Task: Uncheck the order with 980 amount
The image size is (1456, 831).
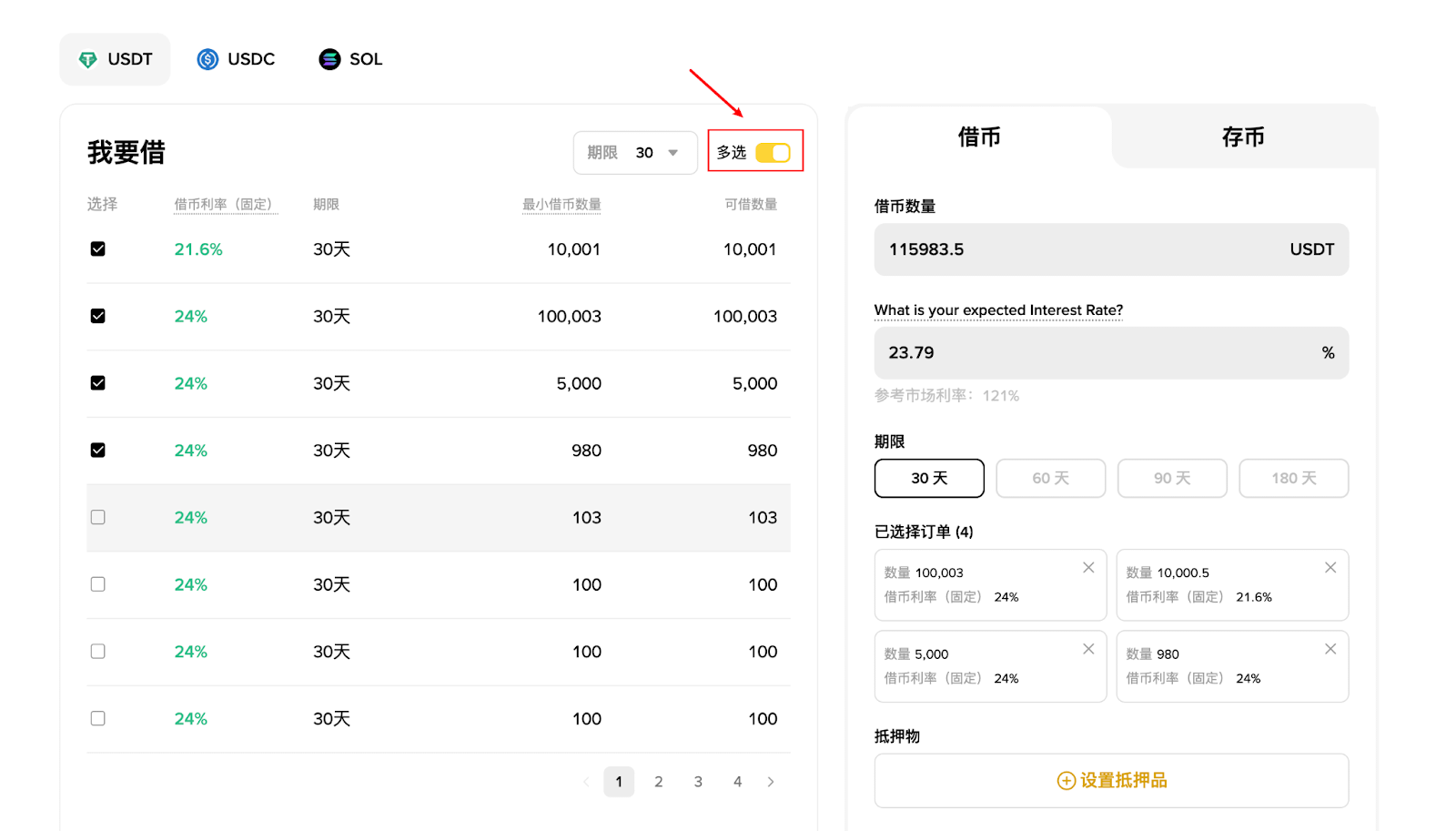Action: click(98, 451)
